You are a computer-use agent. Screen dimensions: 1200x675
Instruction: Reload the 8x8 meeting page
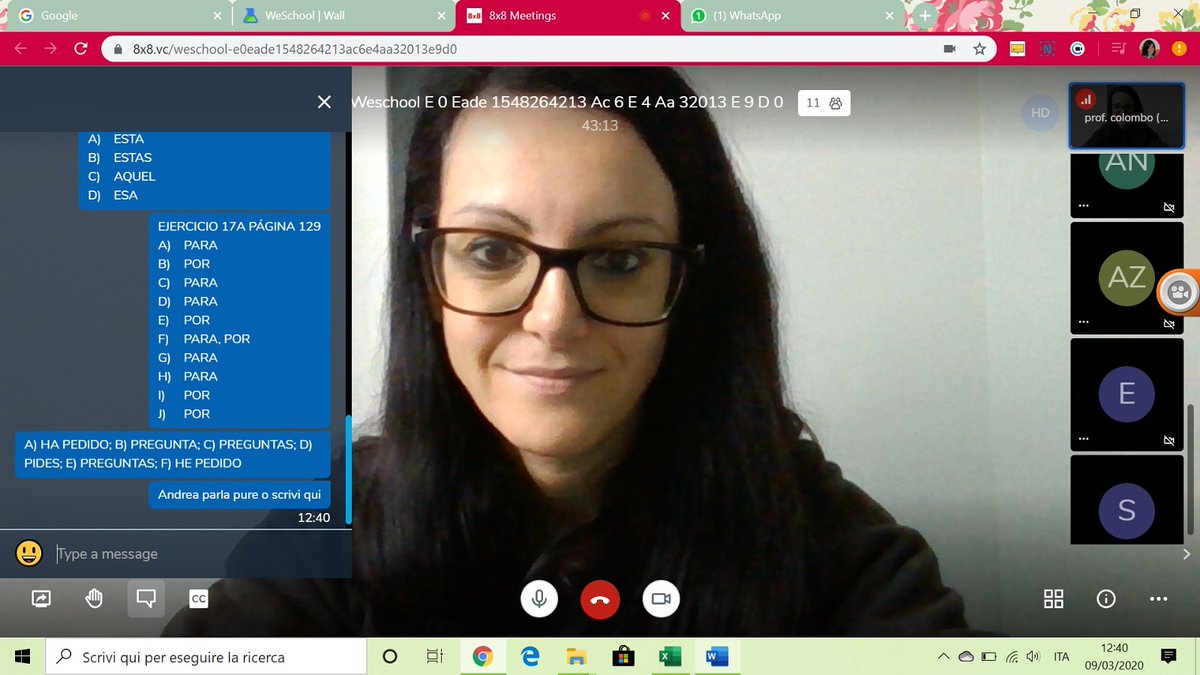point(82,48)
